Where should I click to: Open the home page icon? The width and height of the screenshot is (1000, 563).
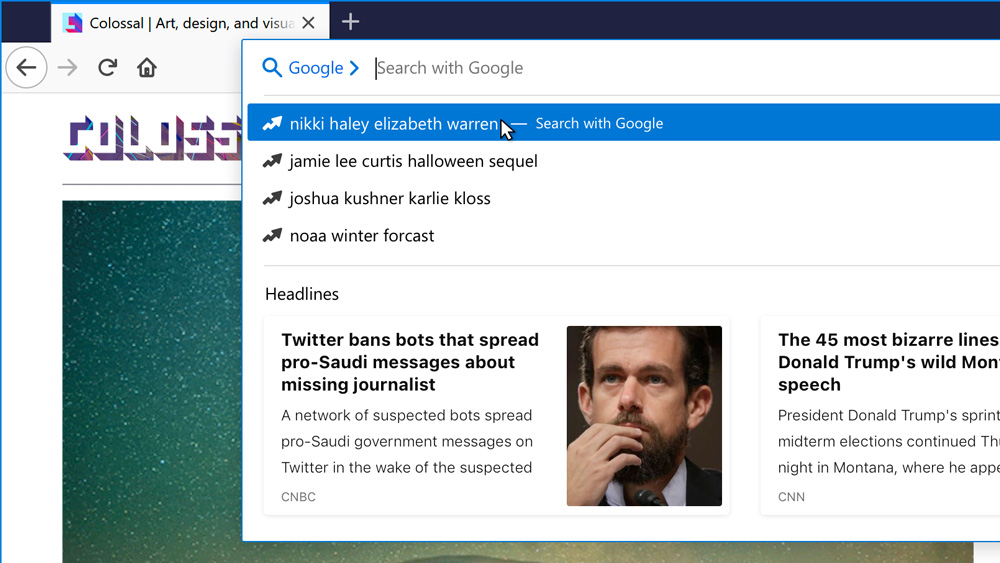147,68
